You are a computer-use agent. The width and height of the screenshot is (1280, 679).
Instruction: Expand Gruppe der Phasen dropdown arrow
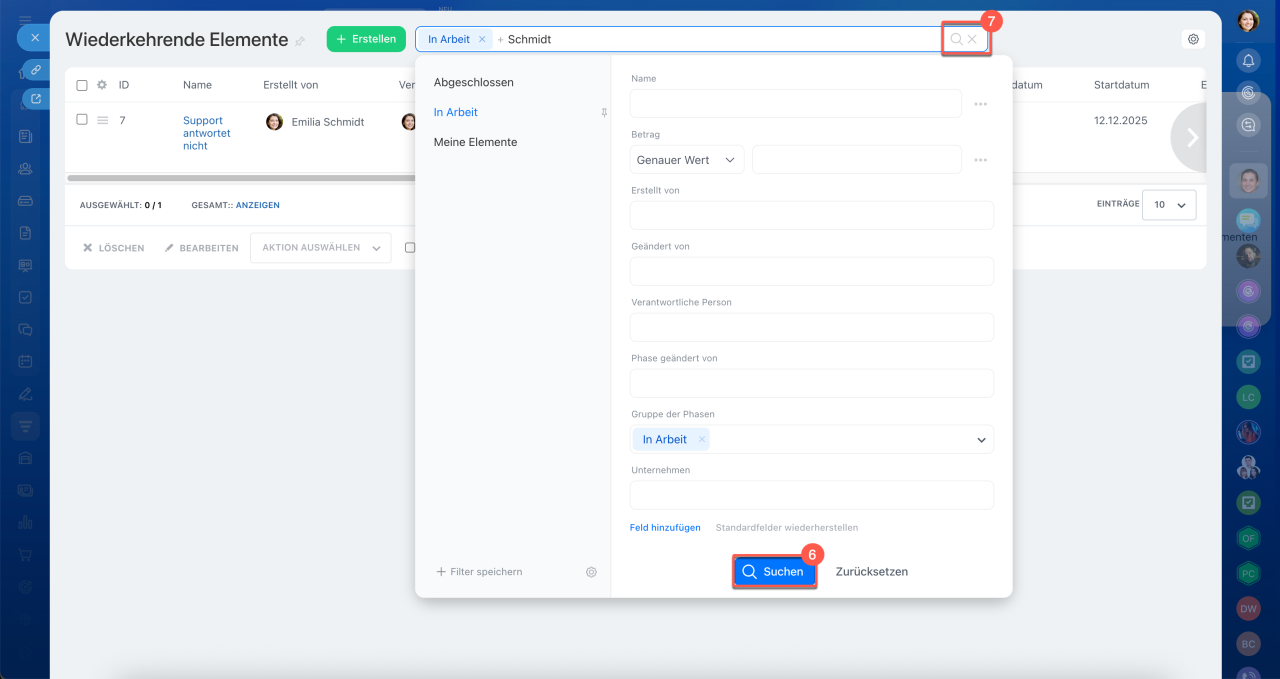click(x=981, y=440)
